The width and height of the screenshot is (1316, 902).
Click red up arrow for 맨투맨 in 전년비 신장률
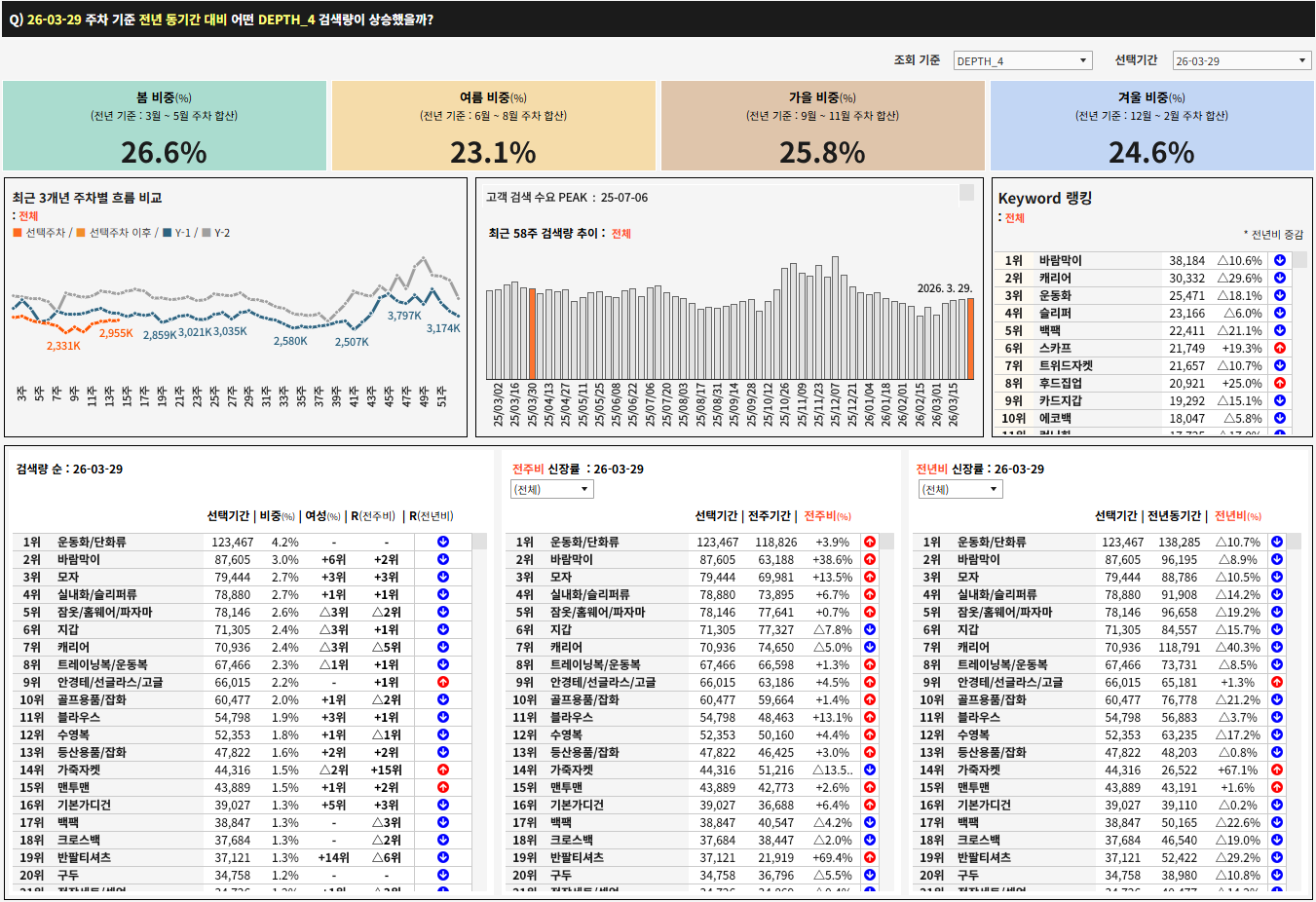click(x=1277, y=787)
